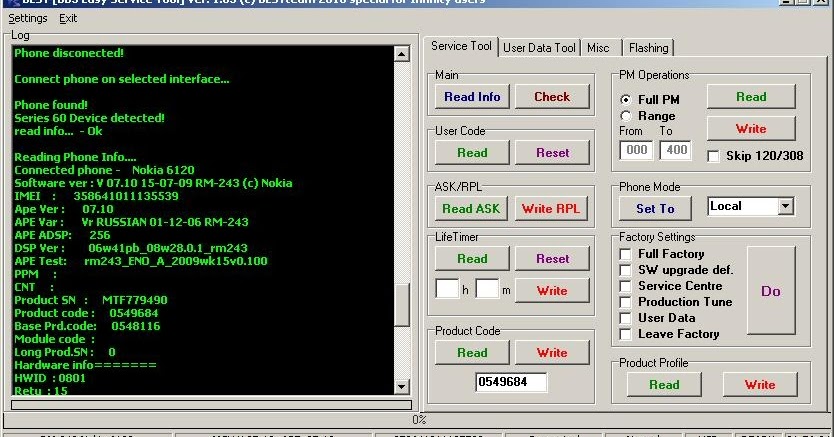Screen dimensions: 834x437
Task: Click the Read Info button
Action: pos(472,97)
